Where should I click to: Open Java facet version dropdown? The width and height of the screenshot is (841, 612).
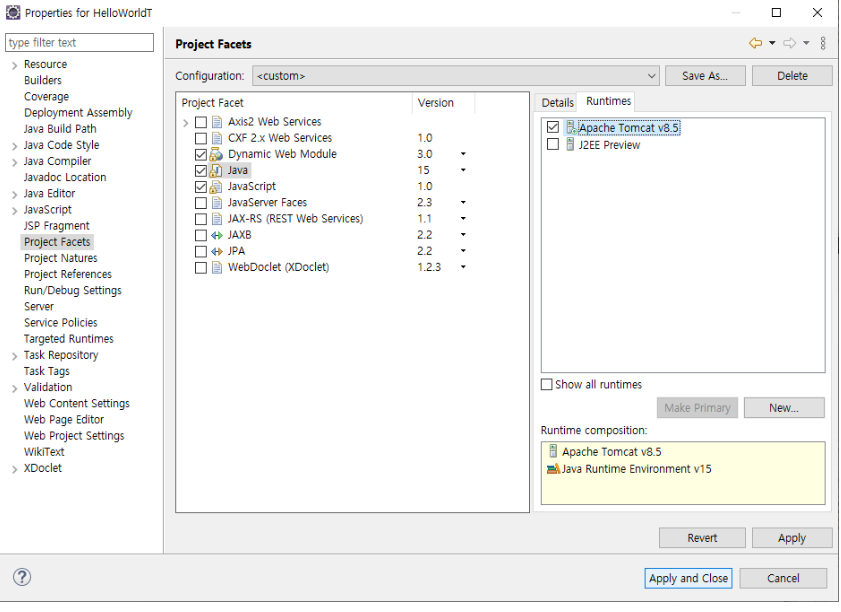pyautogui.click(x=463, y=170)
